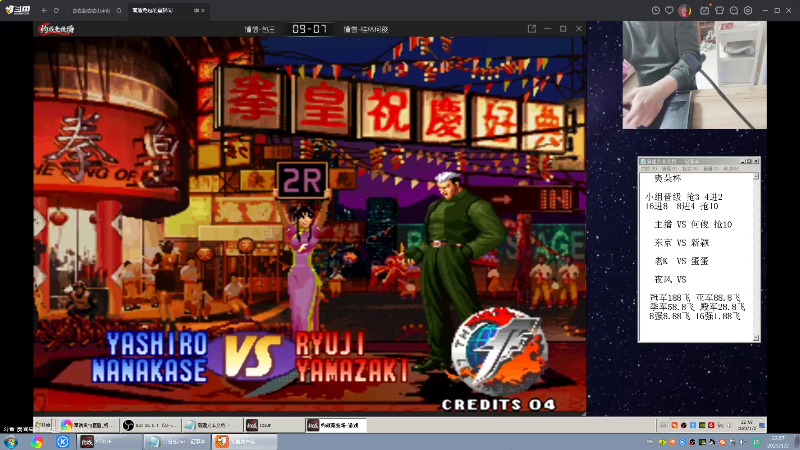Open watch history clock icon
This screenshot has width=800, height=450.
[x=656, y=10]
